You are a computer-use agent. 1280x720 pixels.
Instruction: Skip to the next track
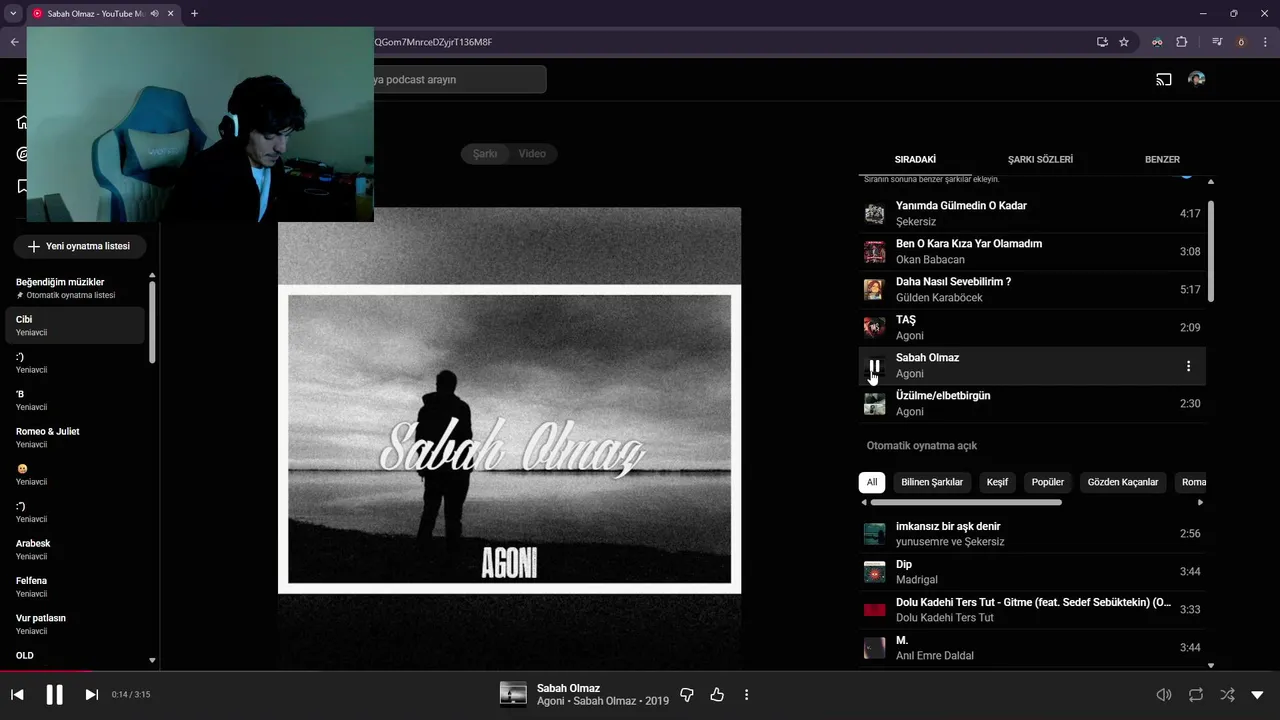point(91,694)
